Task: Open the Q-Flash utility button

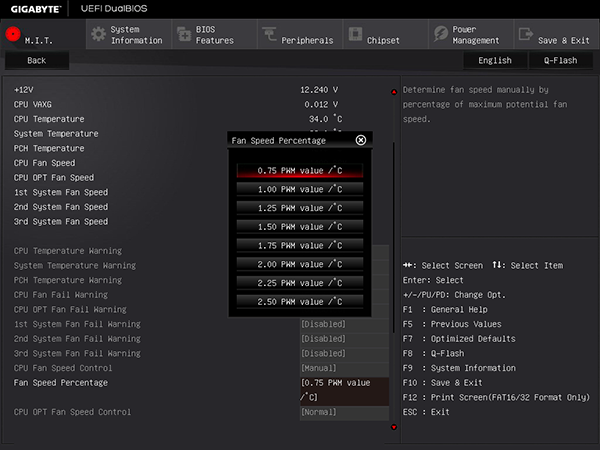Action: 561,60
